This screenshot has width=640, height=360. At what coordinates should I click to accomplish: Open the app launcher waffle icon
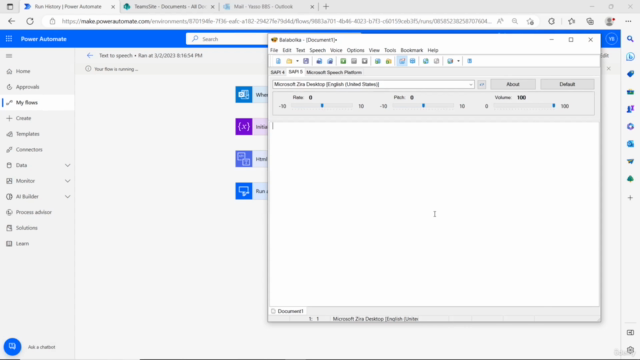(x=9, y=39)
